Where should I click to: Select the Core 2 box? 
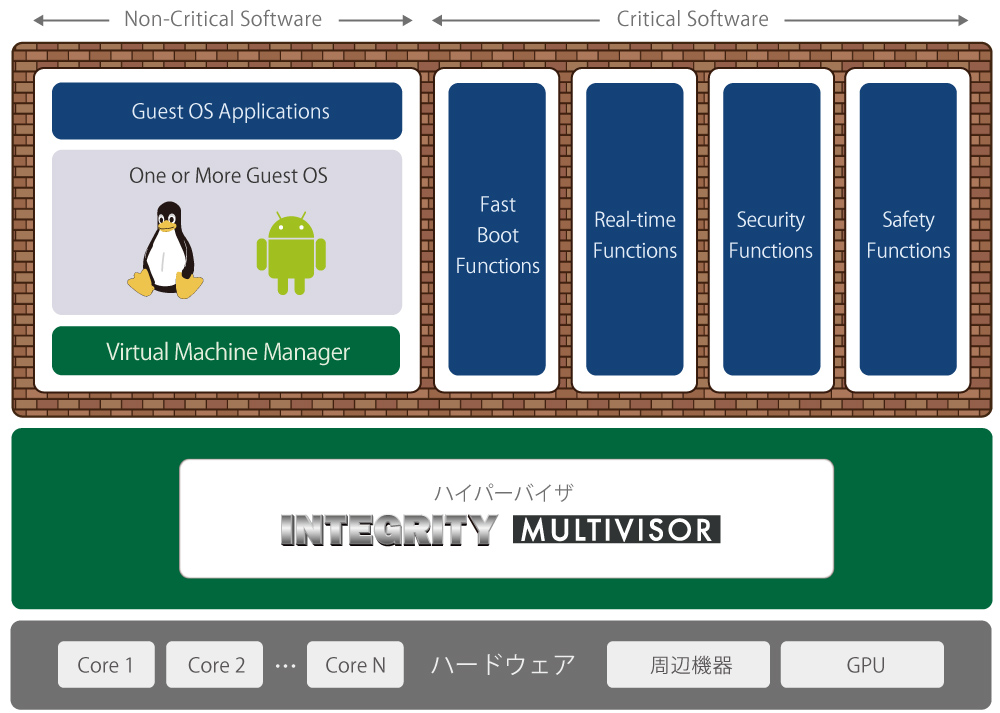(214, 665)
